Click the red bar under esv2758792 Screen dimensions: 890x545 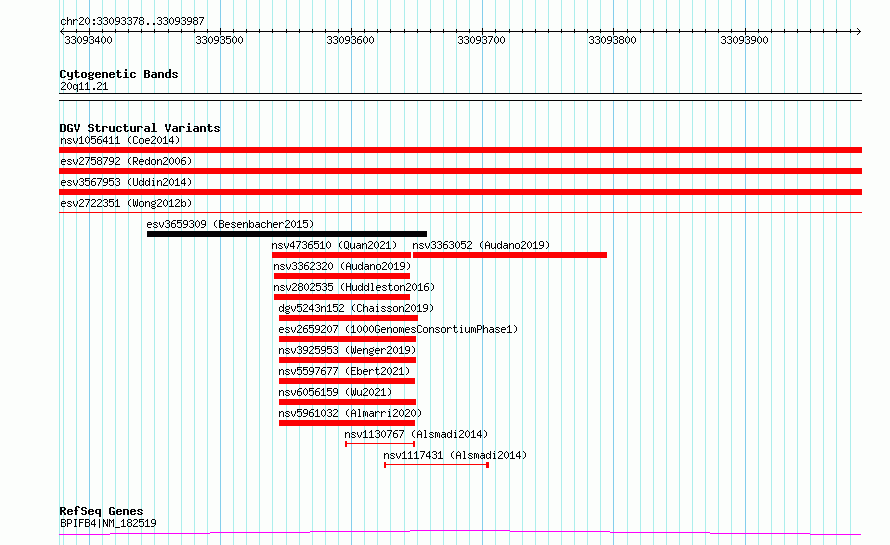(460, 171)
